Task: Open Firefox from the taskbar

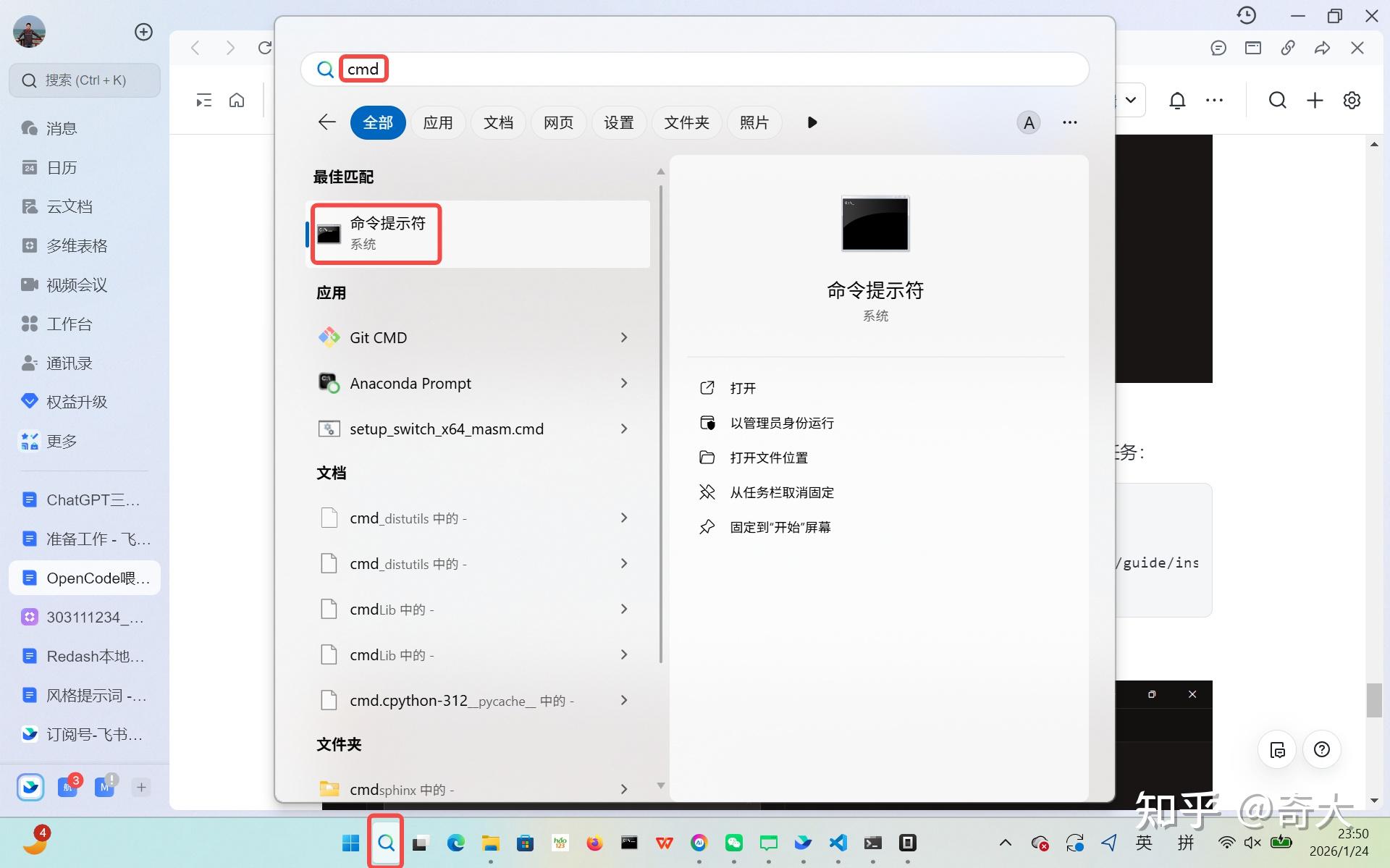Action: click(594, 843)
